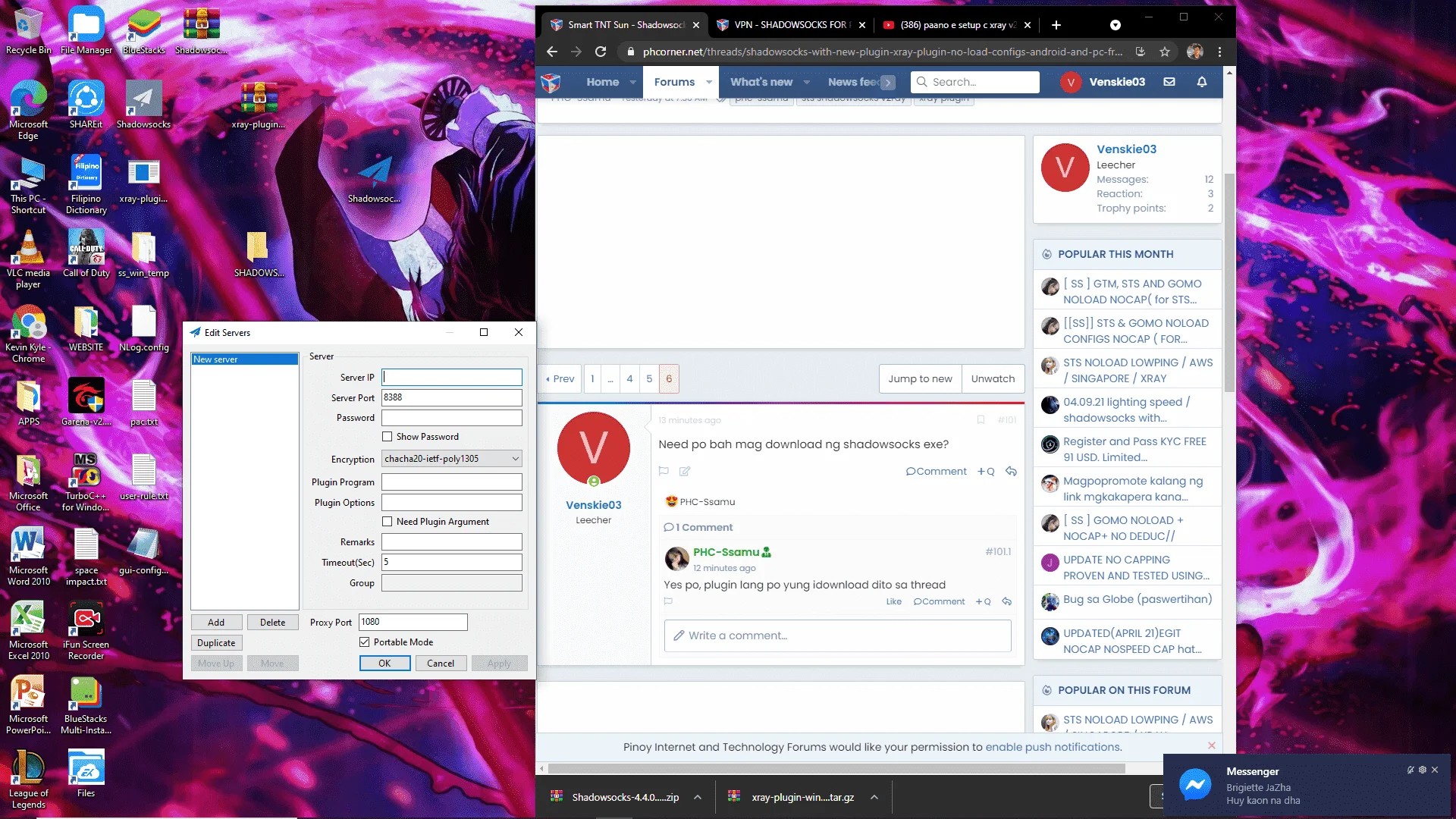Open forum alerts bell icon
1456x819 pixels.
pos(1202,82)
